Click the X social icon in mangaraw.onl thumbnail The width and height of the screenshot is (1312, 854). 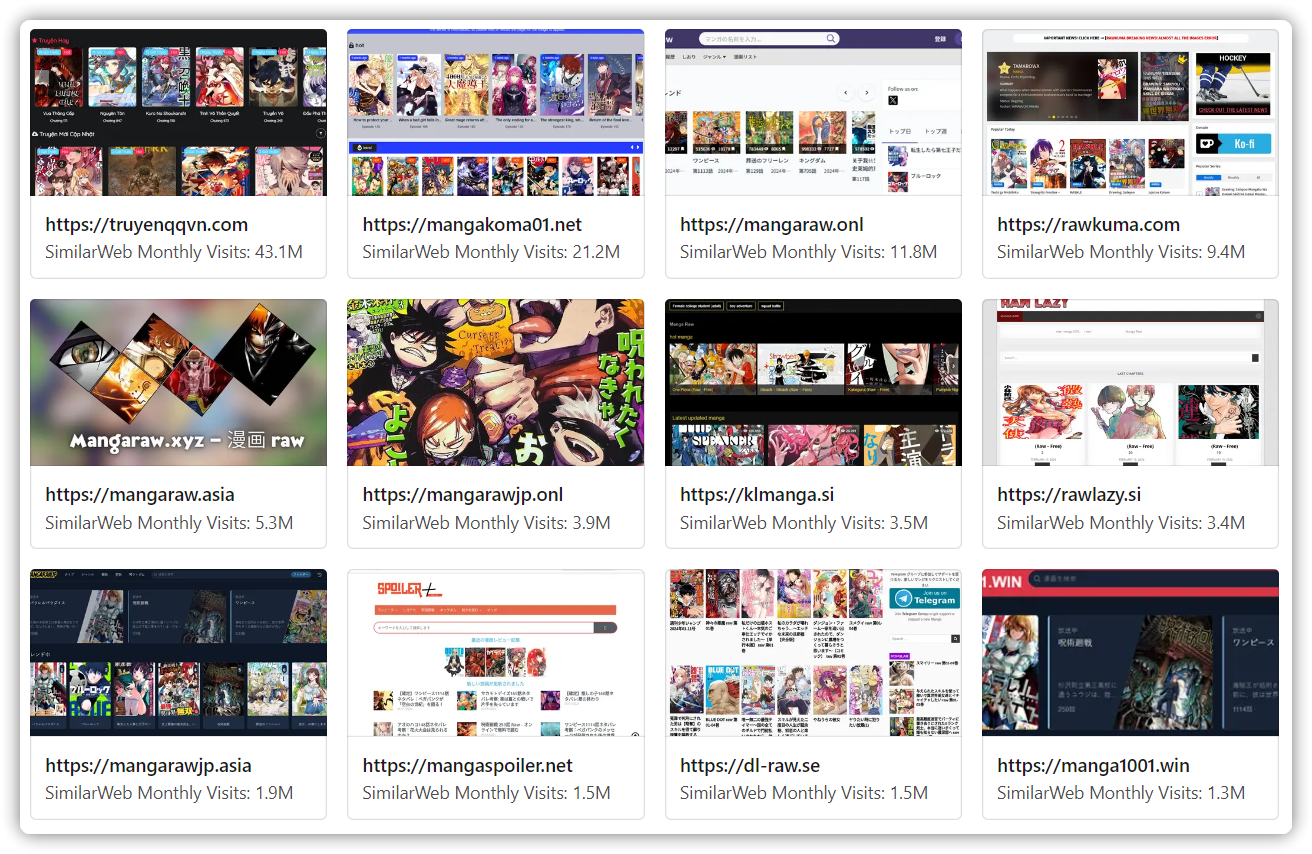[x=893, y=100]
